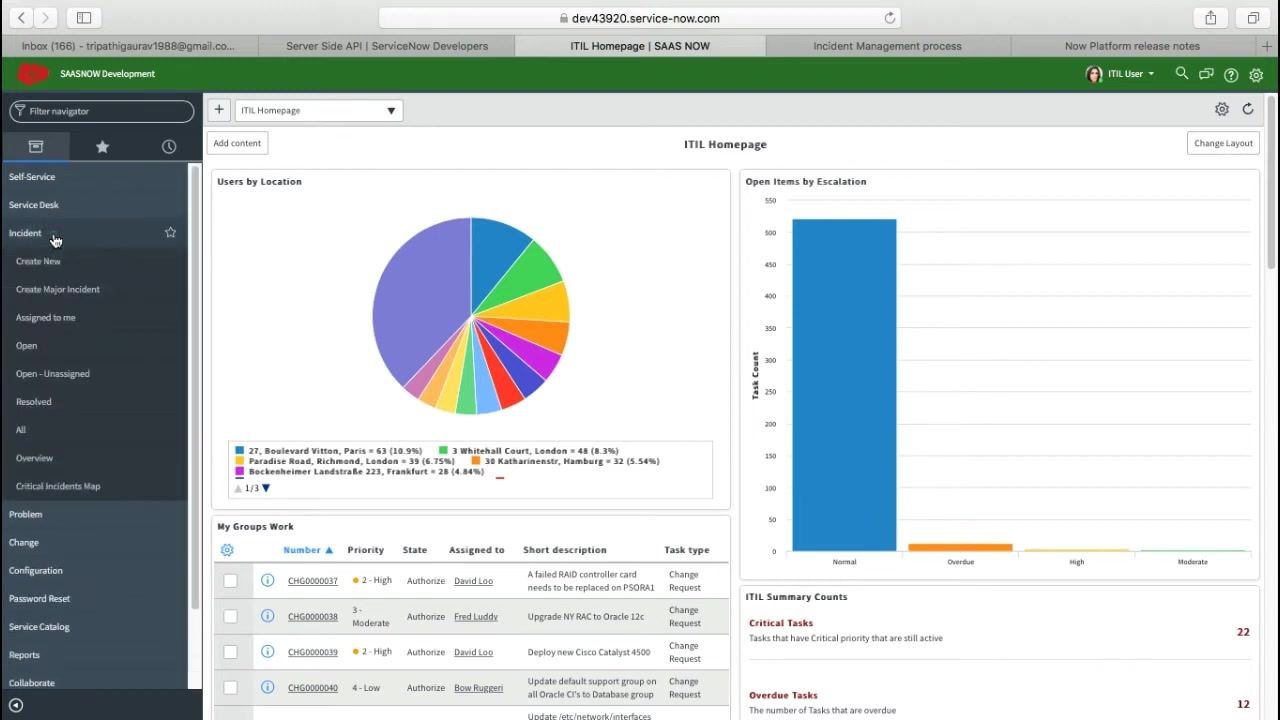Open the Connect chat sidebar icon
This screenshot has height=720, width=1280.
coord(1206,74)
